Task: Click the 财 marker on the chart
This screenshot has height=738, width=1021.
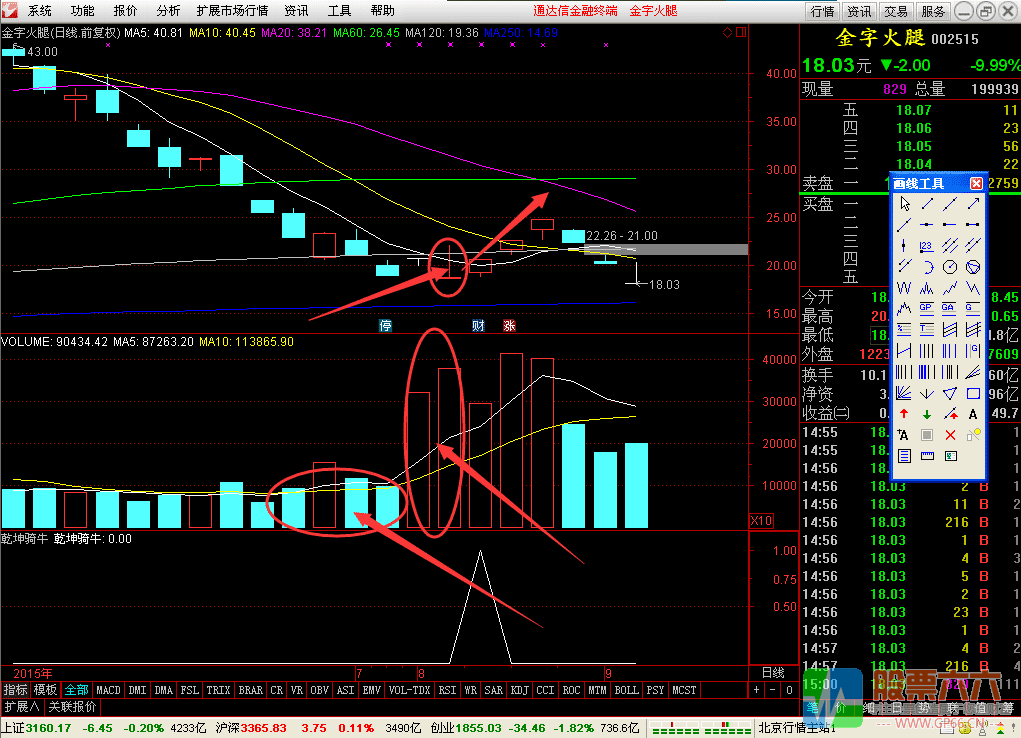Action: pos(479,326)
